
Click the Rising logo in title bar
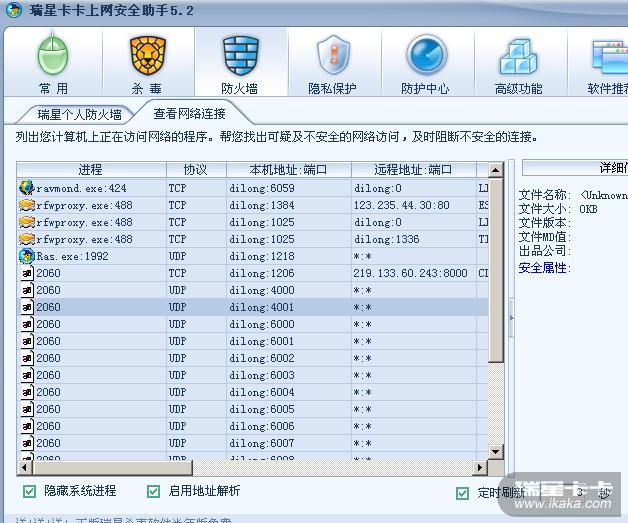[14, 10]
